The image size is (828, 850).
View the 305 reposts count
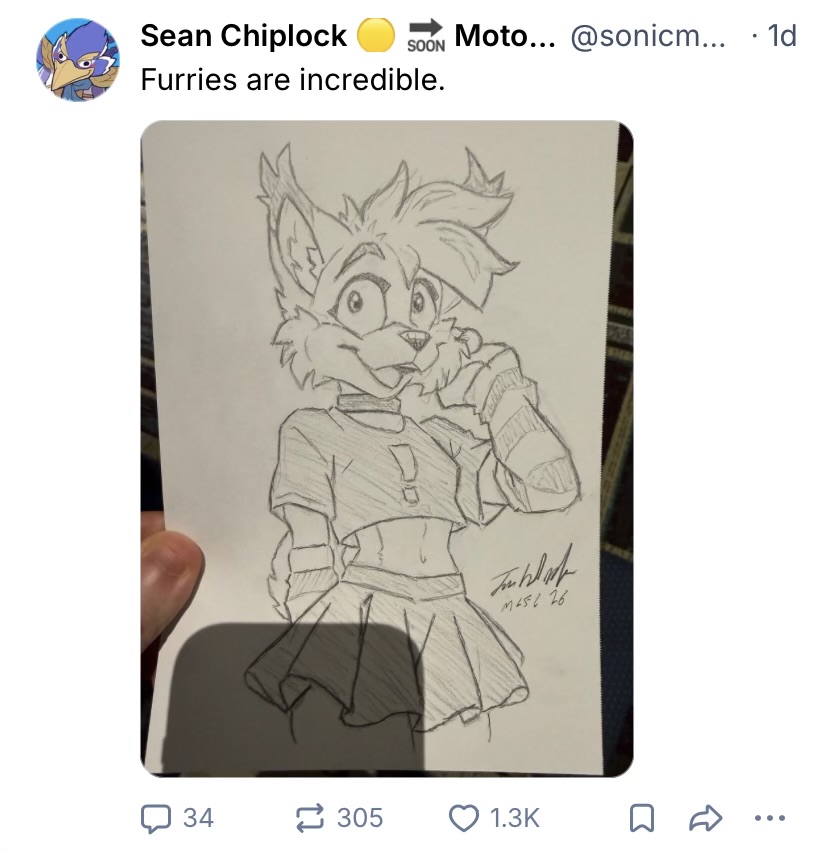(x=360, y=818)
